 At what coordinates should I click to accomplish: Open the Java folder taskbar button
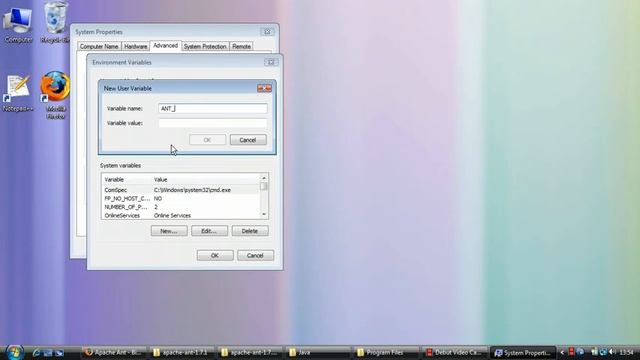tap(318, 353)
